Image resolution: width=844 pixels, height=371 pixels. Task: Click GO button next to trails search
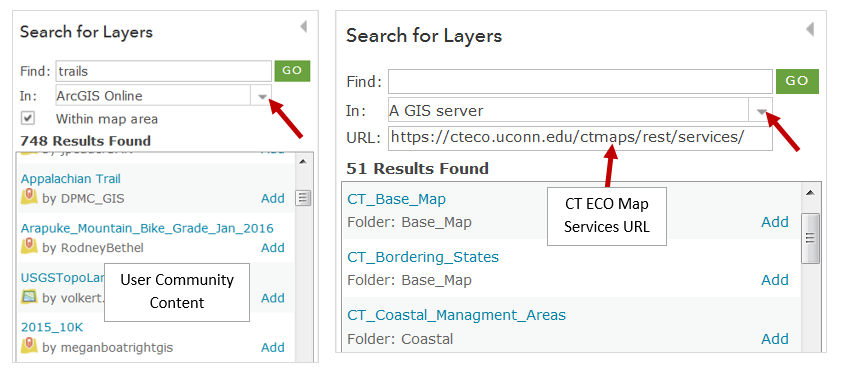pos(292,71)
